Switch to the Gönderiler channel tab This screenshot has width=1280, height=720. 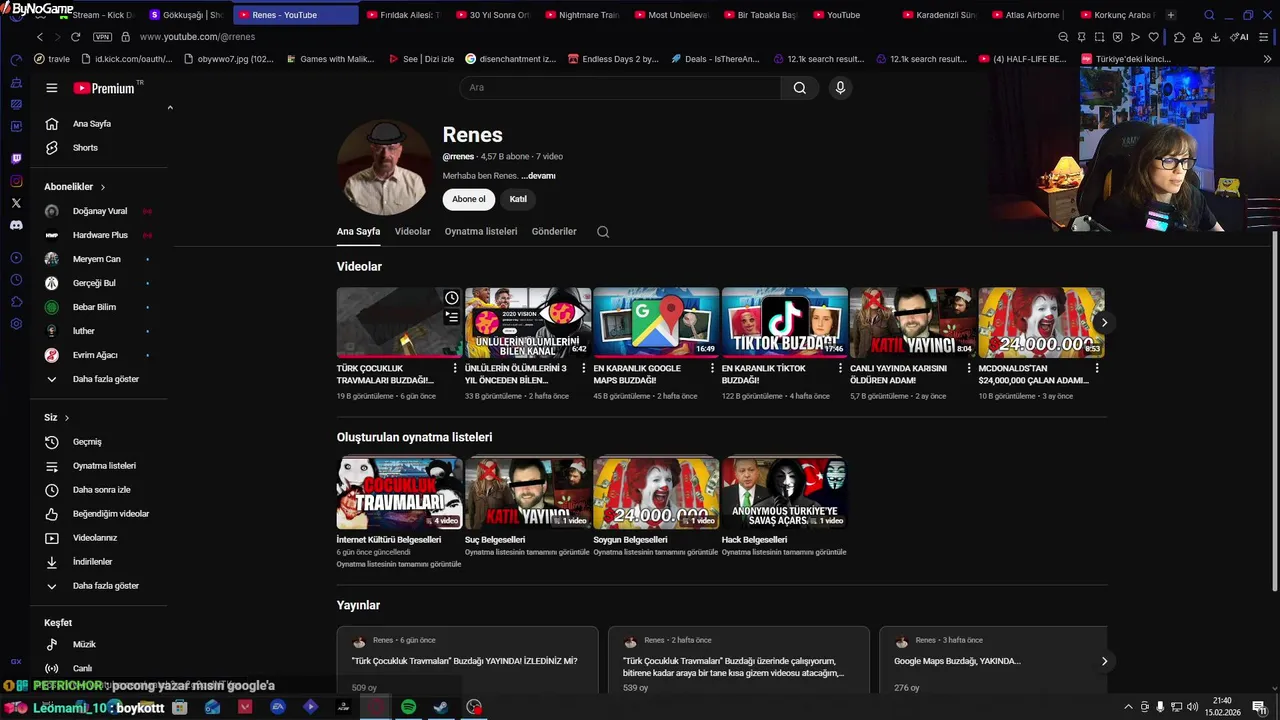coord(554,232)
